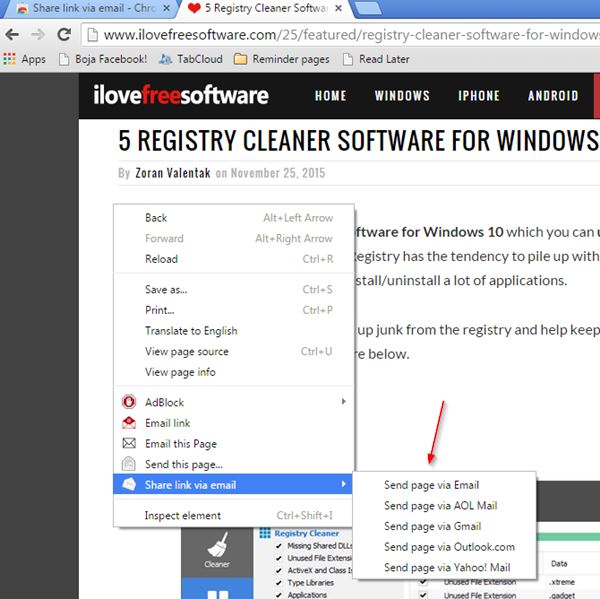Click the Reminder pages folder icon
The image size is (600, 599).
pos(240,59)
